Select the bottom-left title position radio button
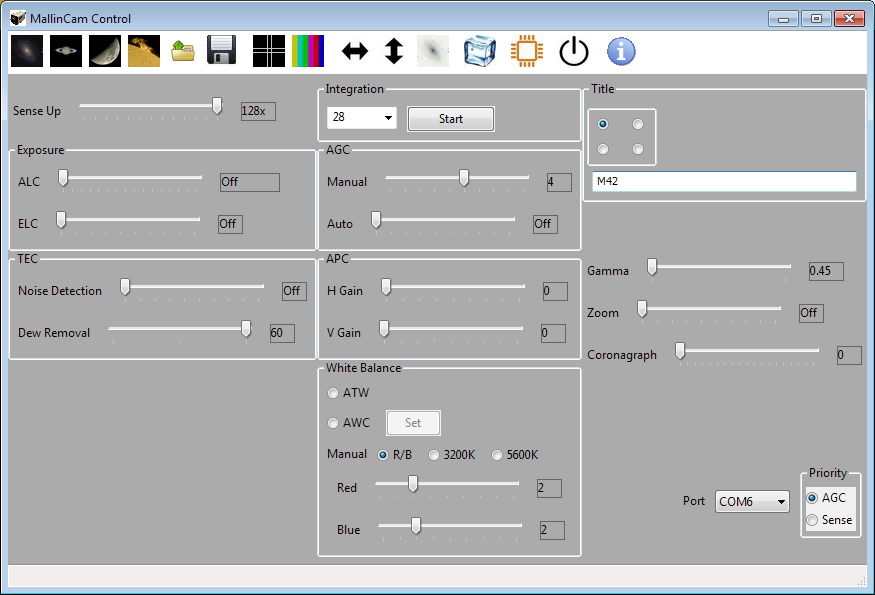This screenshot has width=875, height=595. (x=603, y=149)
